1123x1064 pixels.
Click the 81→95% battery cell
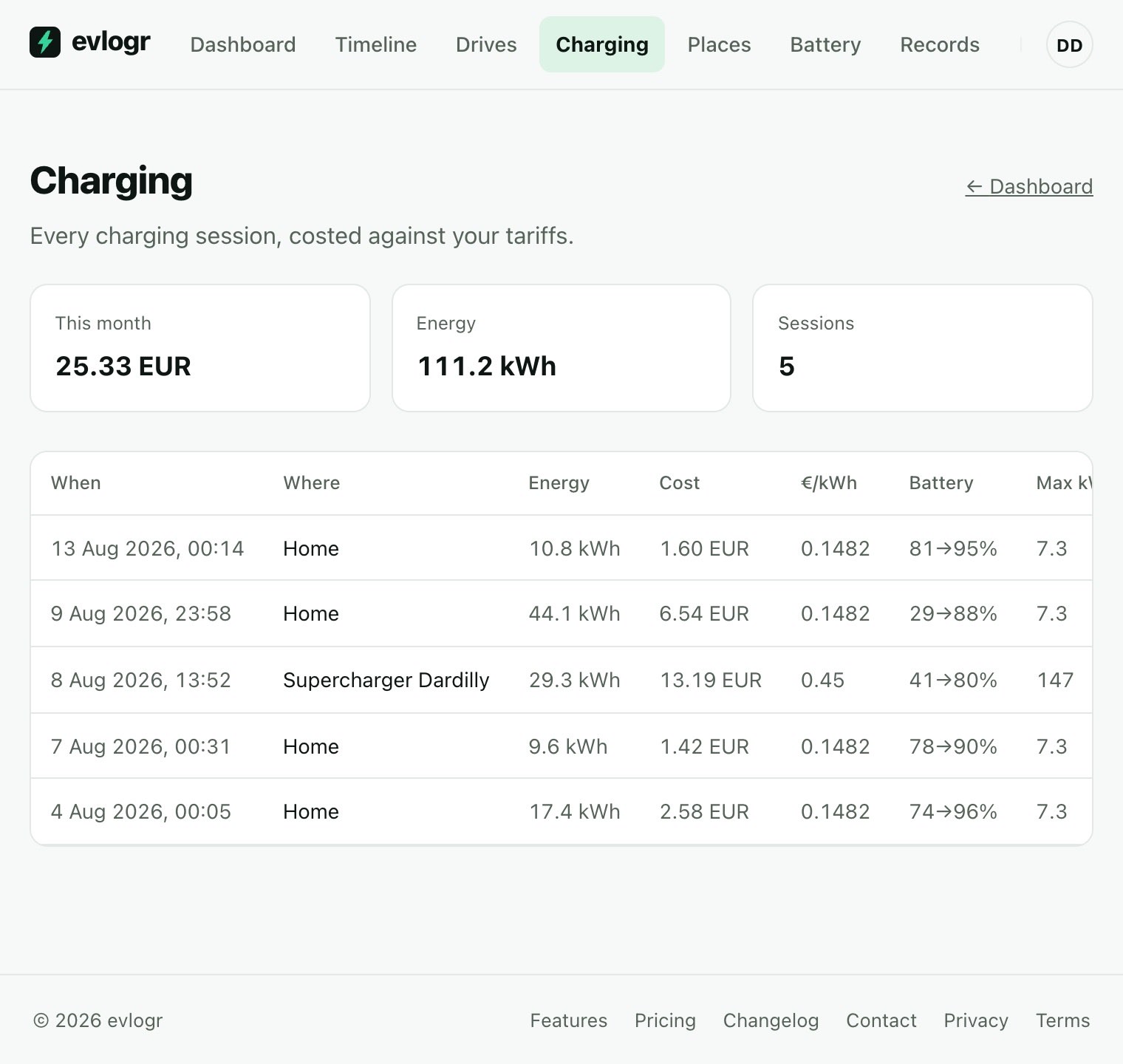tap(953, 548)
